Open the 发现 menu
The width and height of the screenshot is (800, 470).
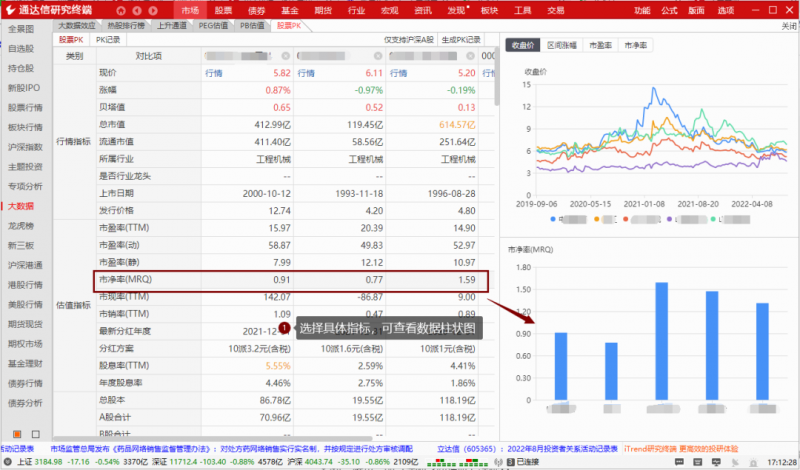tap(456, 10)
